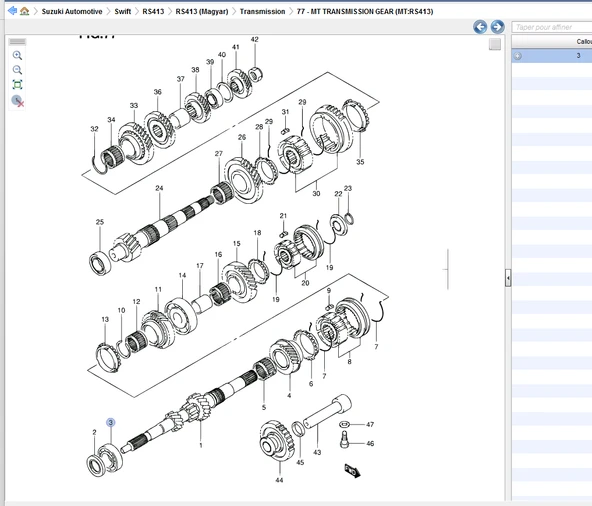Click the round icon in callout row 3
The width and height of the screenshot is (592, 506).
(518, 56)
